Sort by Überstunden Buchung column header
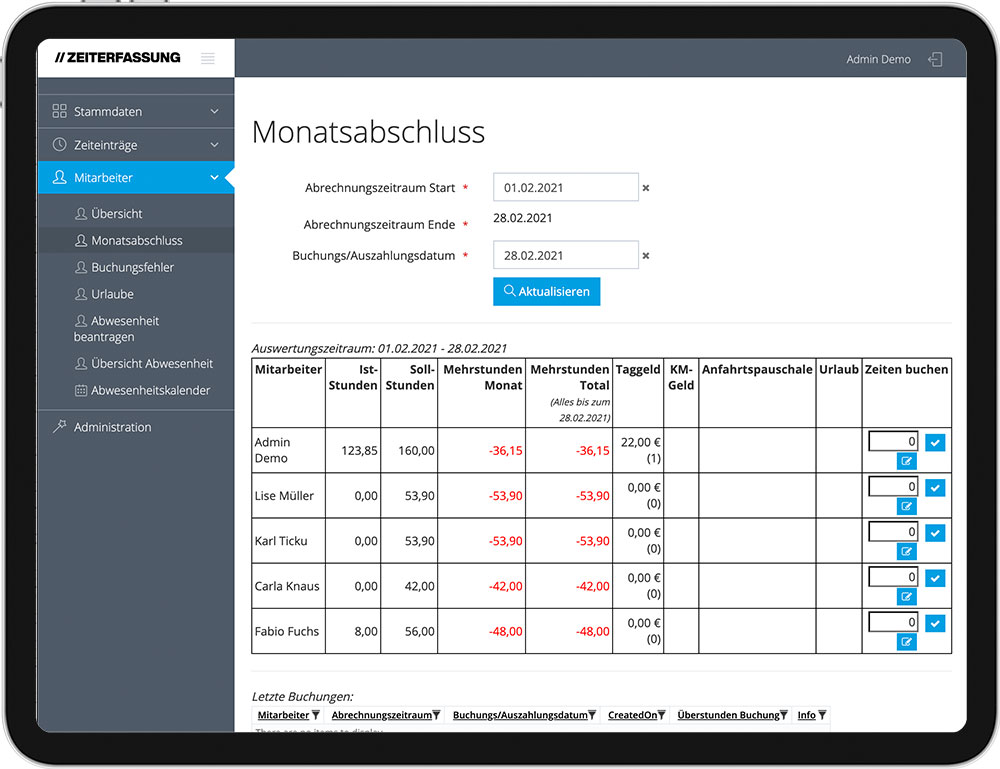This screenshot has width=1000, height=769. coord(727,715)
